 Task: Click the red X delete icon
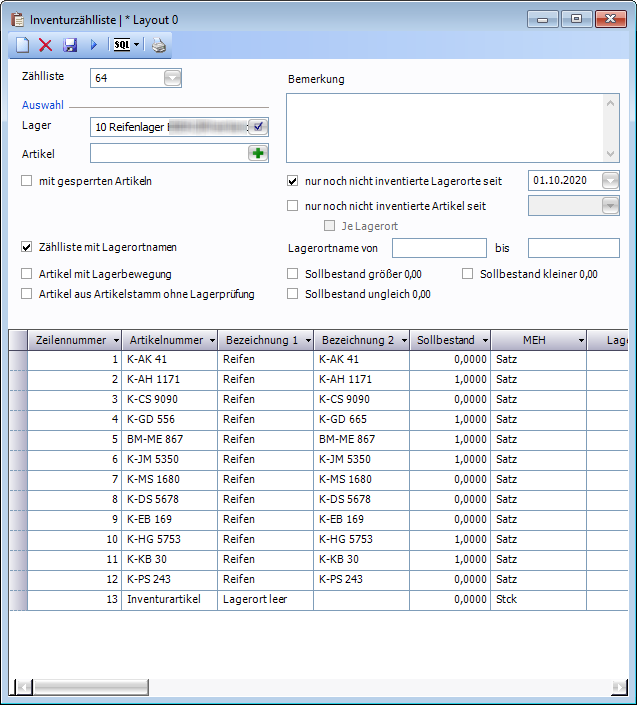pyautogui.click(x=46, y=45)
